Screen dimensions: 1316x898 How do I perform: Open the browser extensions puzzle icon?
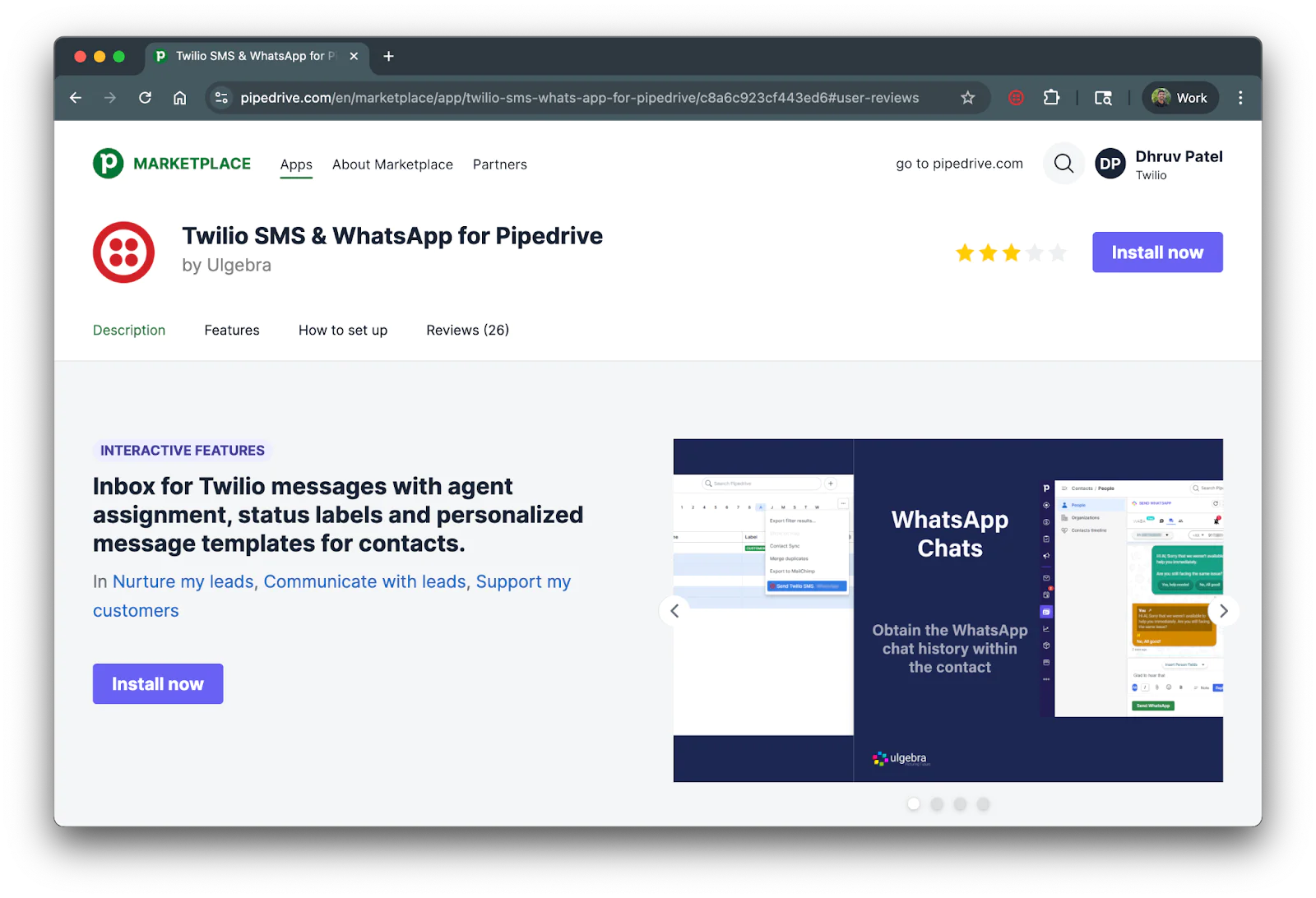pyautogui.click(x=1051, y=97)
